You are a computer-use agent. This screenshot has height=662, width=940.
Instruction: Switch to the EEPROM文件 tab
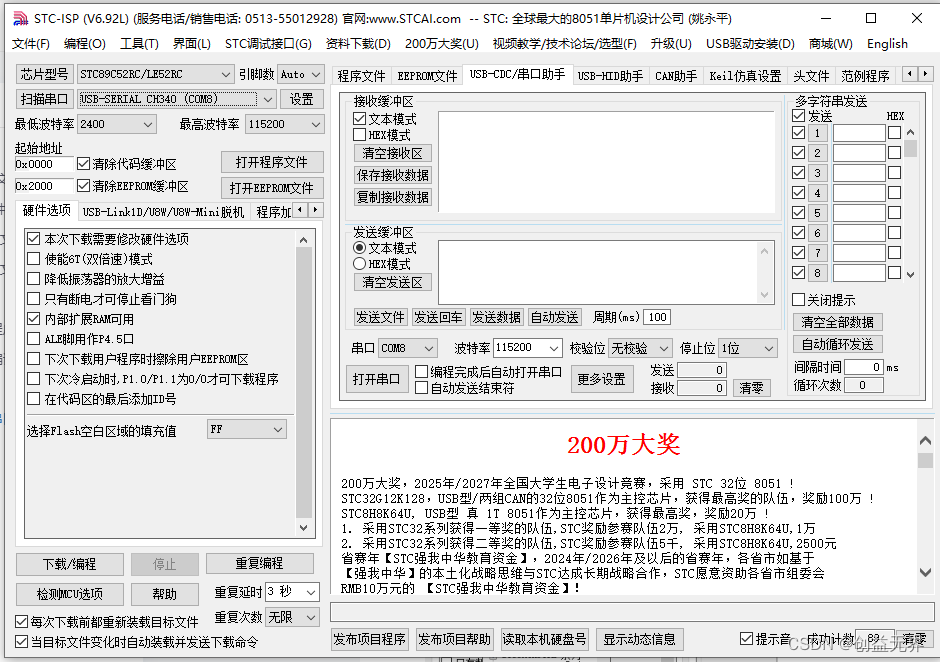[x=427, y=76]
